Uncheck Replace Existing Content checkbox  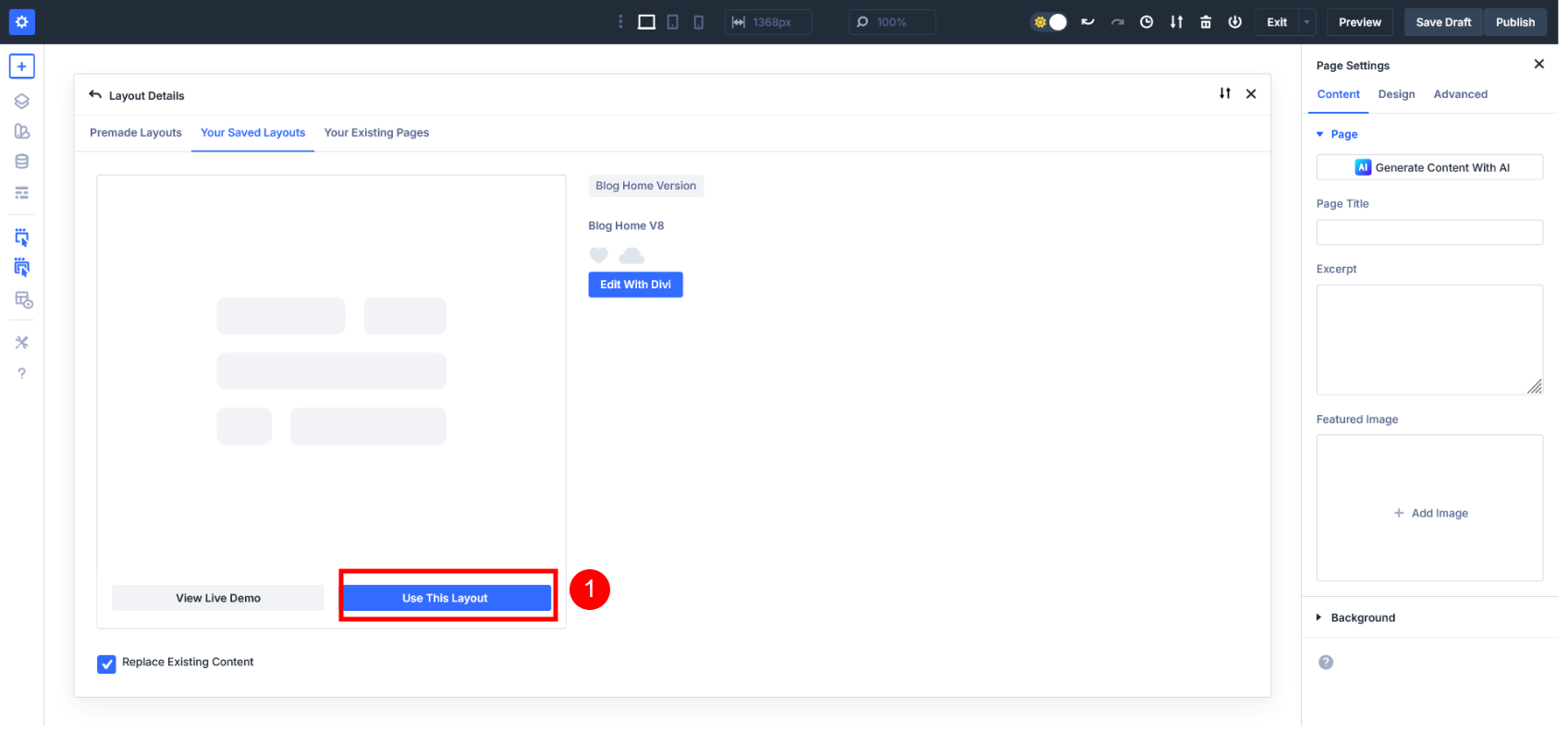point(106,664)
